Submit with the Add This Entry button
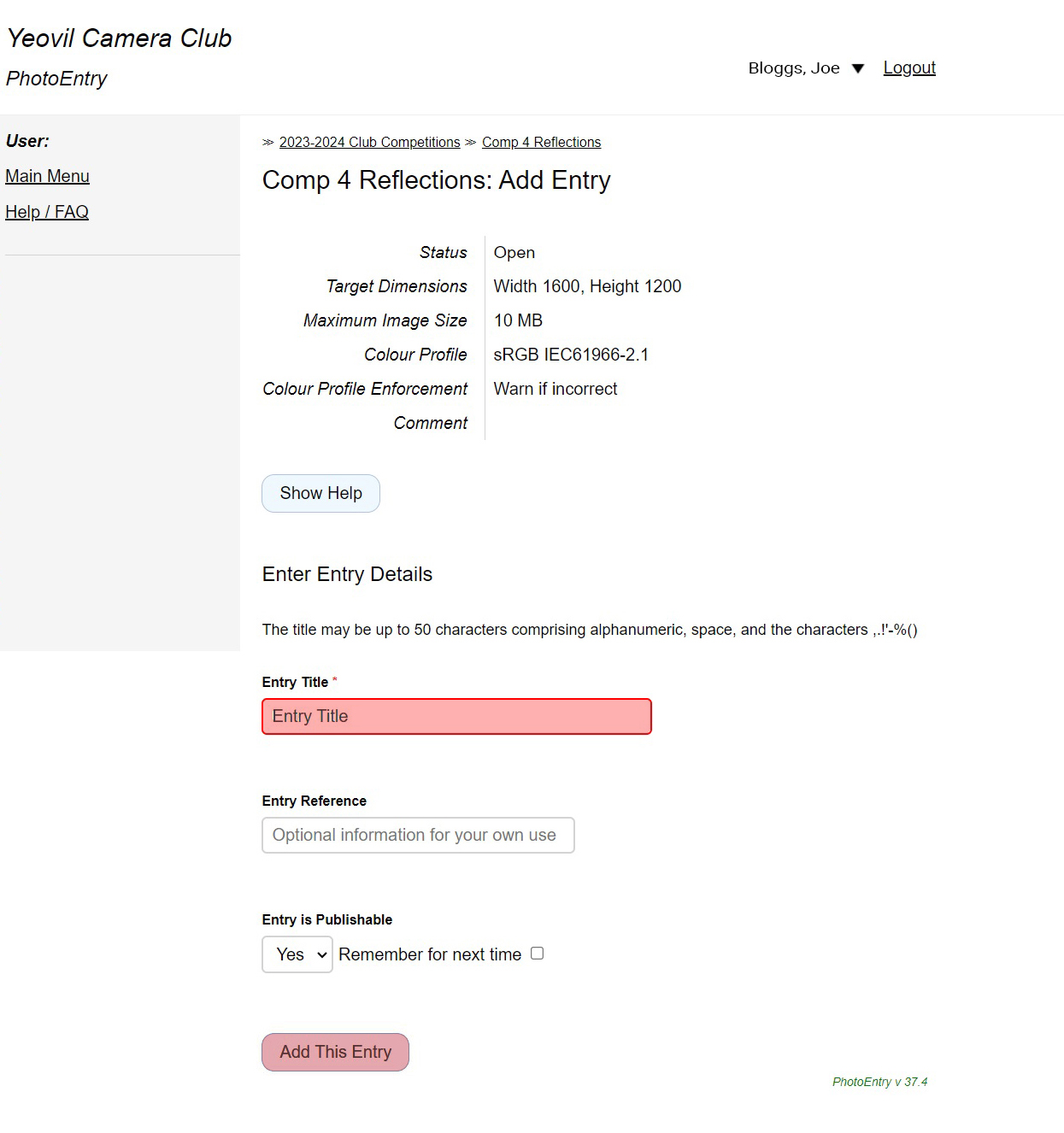Screen dimensions: 1064x1133 [x=335, y=1052]
